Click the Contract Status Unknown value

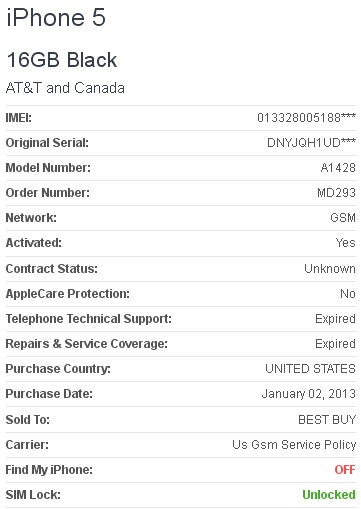click(330, 269)
